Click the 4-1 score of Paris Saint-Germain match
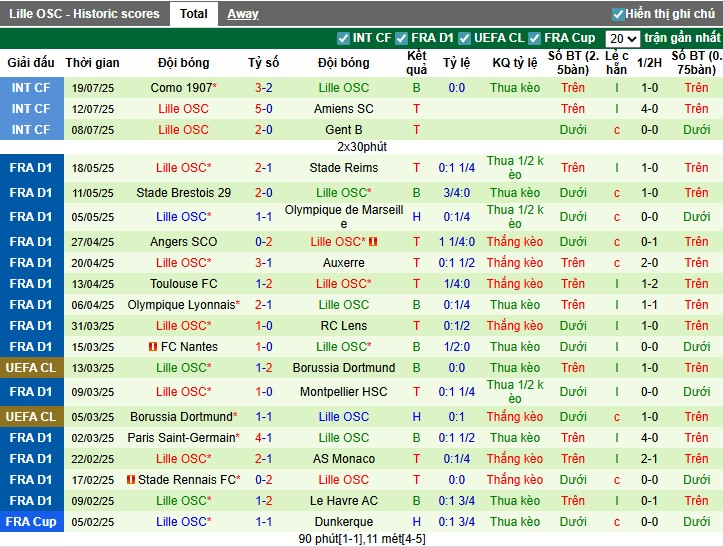This screenshot has width=723, height=547. point(264,437)
